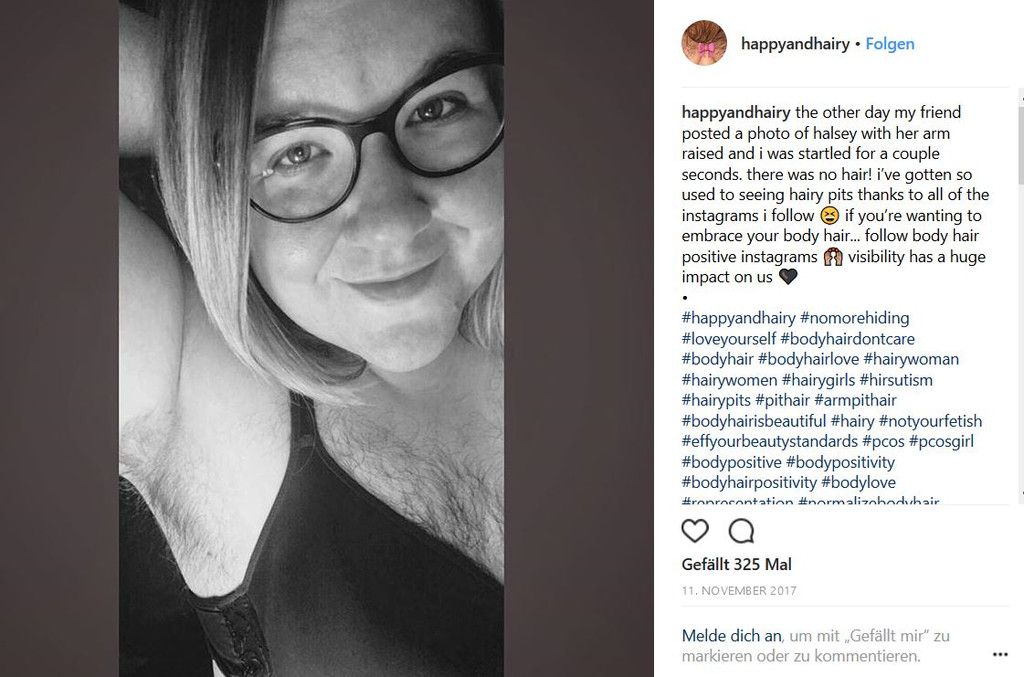Open the #bodyhairdontcare hashtag
Viewport: 1024px width, 677px height.
(x=847, y=339)
